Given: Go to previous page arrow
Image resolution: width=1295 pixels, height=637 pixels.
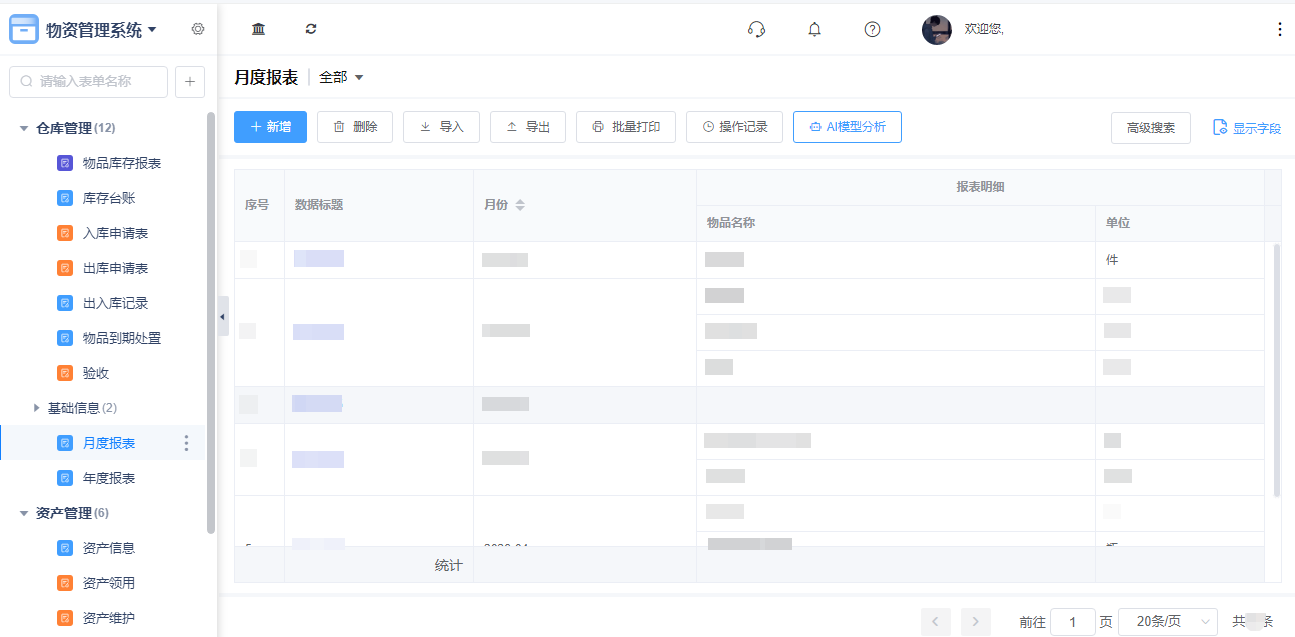Looking at the screenshot, I should click(x=935, y=621).
